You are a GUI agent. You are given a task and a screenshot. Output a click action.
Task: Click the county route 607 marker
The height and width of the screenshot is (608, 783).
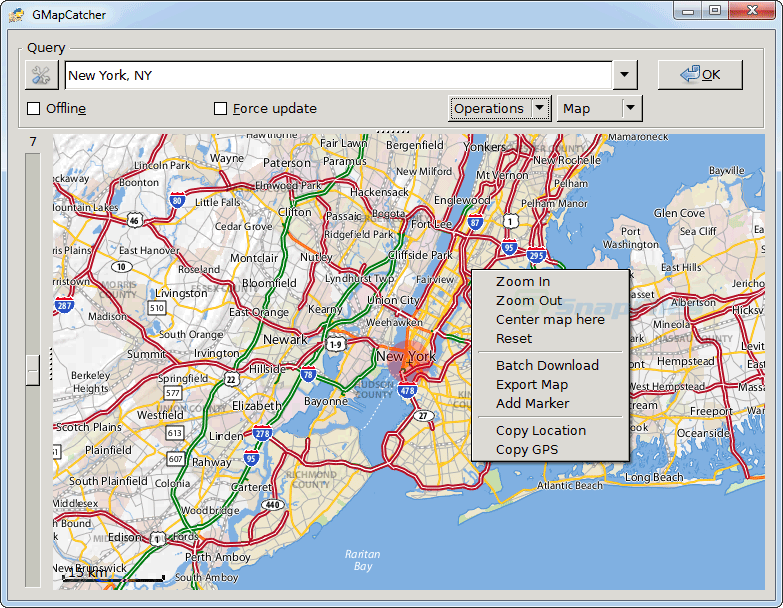[x=175, y=458]
